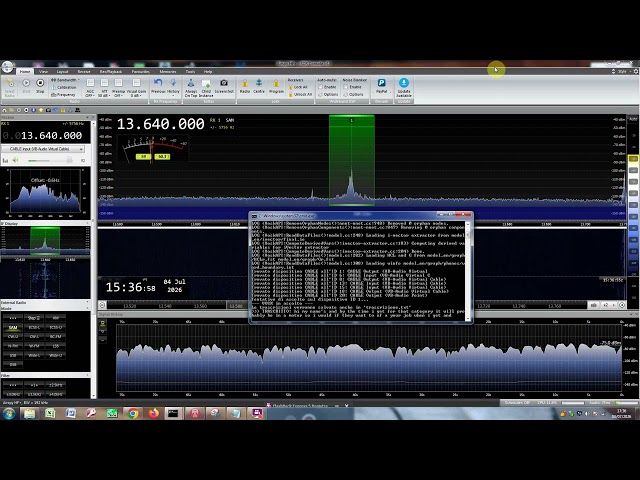Go to Previous RX frequency
The width and height of the screenshot is (640, 480).
[158, 86]
